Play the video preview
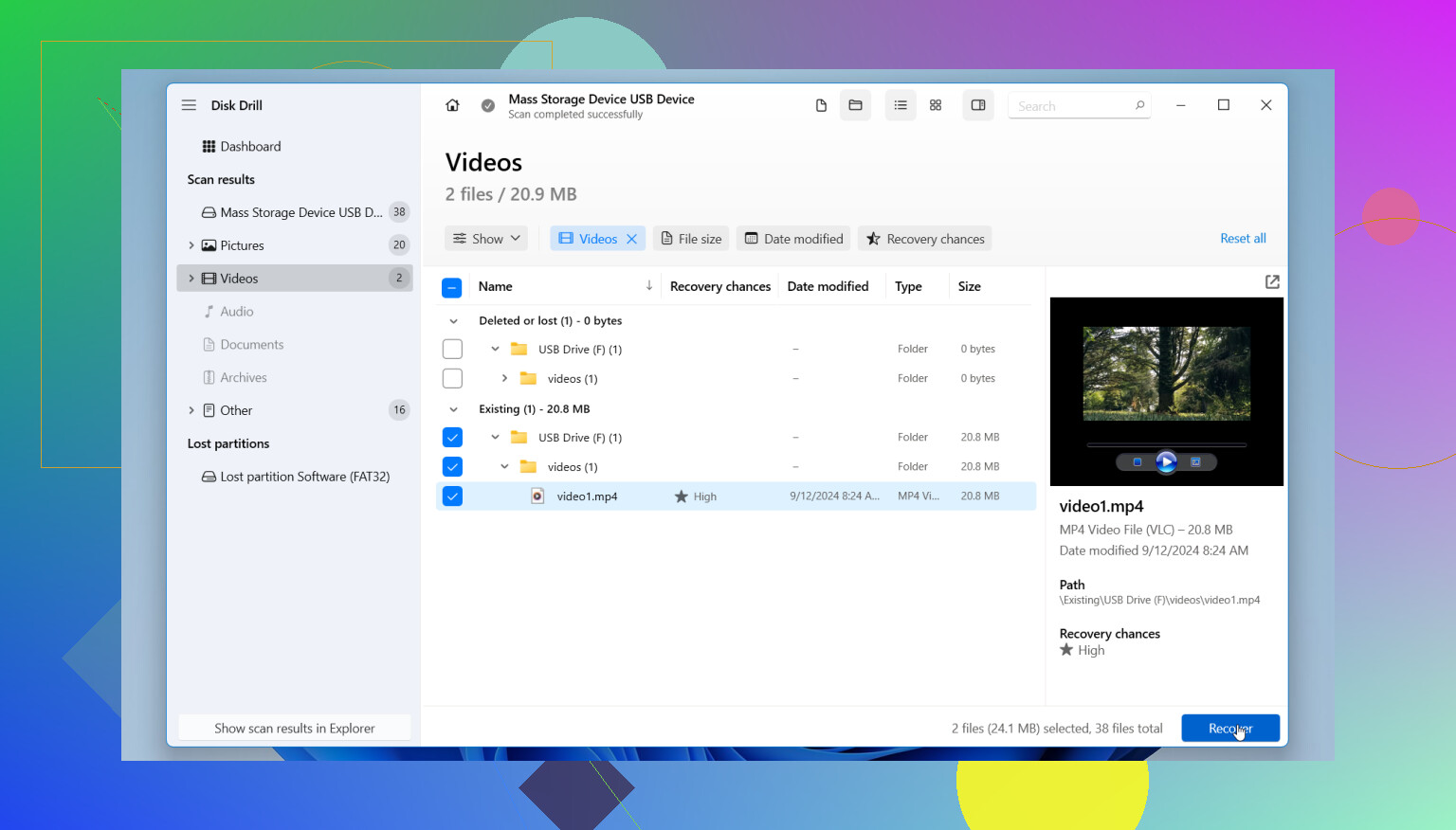Viewport: 1456px width, 830px height. pos(1166,462)
